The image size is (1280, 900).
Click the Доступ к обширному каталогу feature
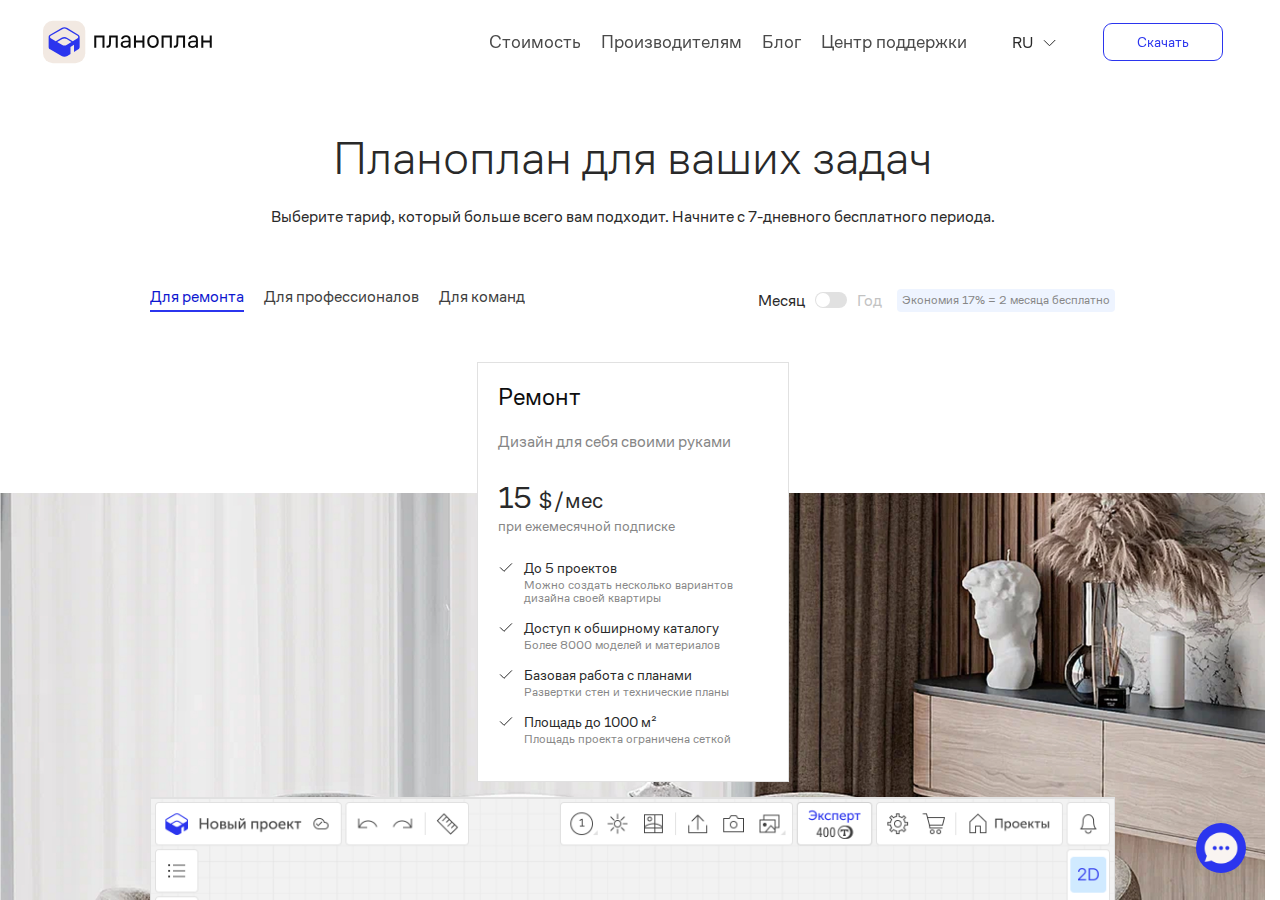(x=621, y=628)
